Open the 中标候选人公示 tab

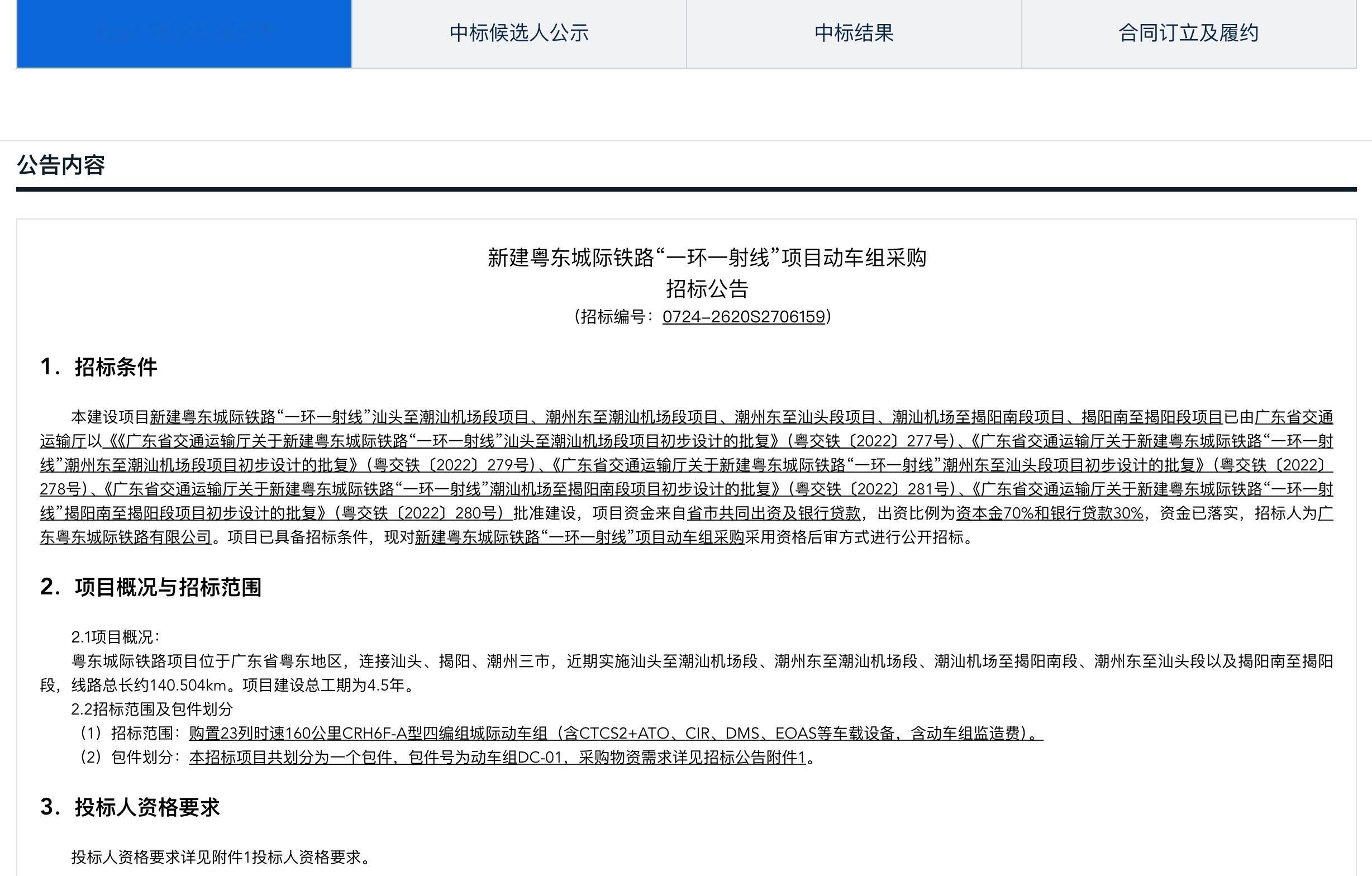coord(519,34)
